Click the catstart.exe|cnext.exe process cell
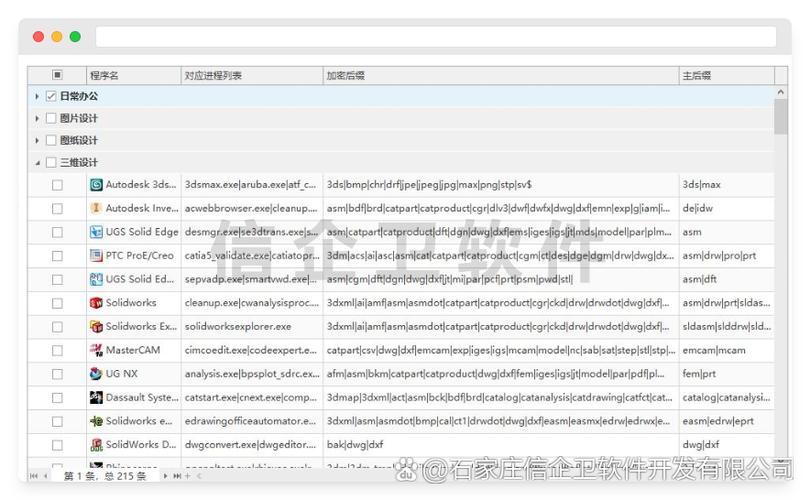 pos(252,397)
